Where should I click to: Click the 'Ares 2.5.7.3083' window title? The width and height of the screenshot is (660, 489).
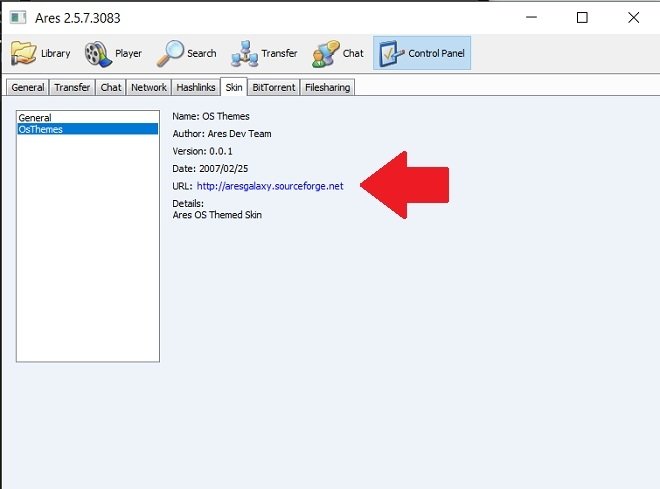coord(77,18)
